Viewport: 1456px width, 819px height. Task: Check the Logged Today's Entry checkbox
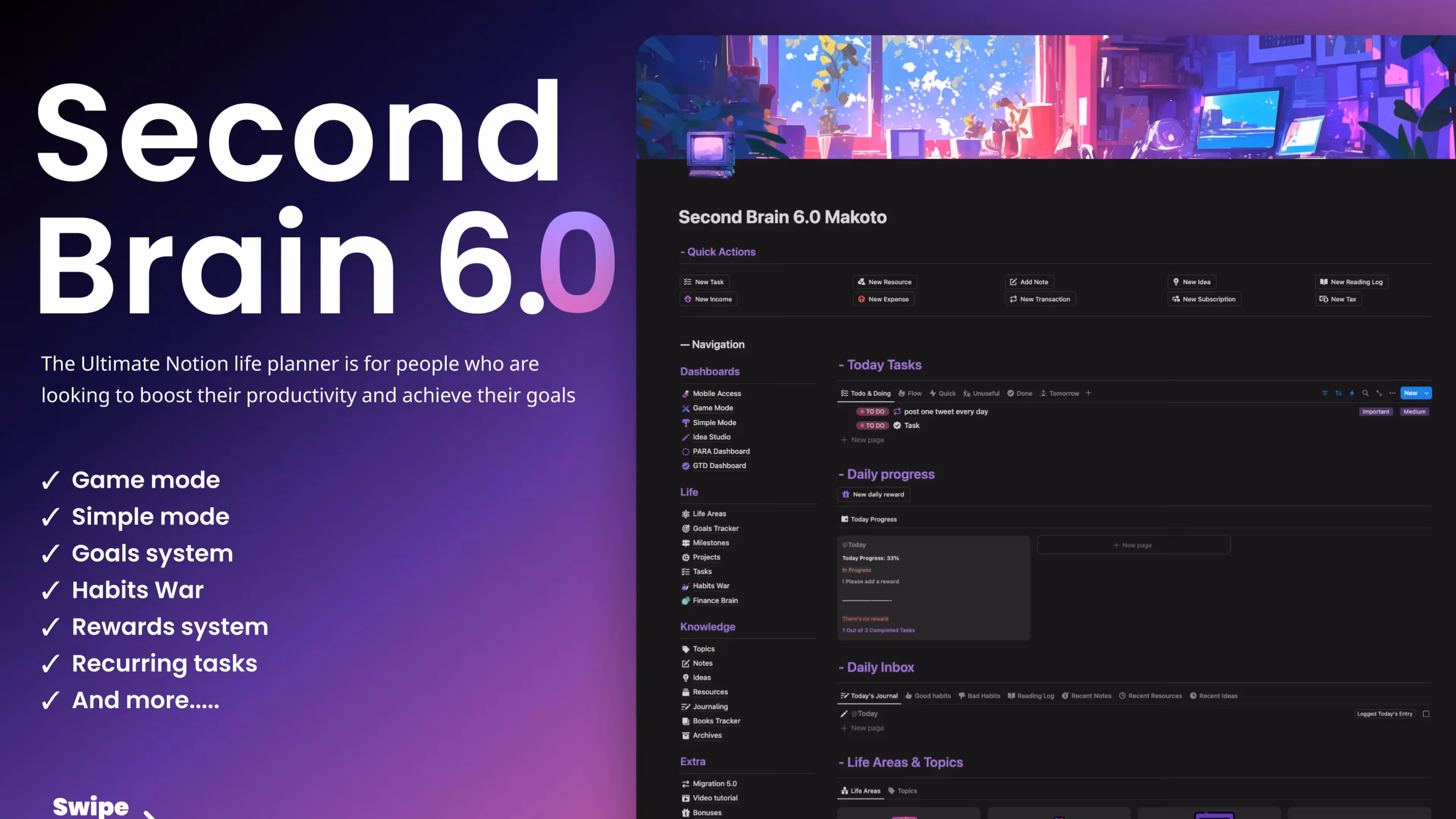[1426, 714]
